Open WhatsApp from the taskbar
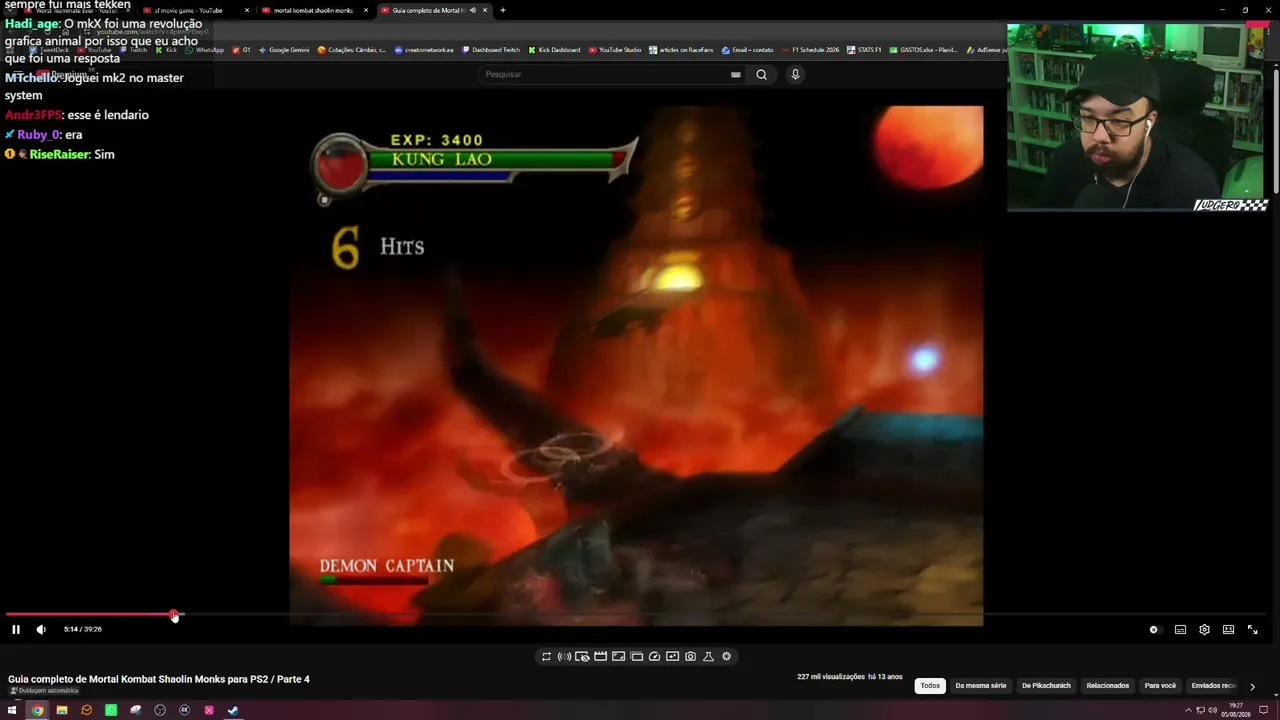The width and height of the screenshot is (1280, 720). tap(111, 710)
